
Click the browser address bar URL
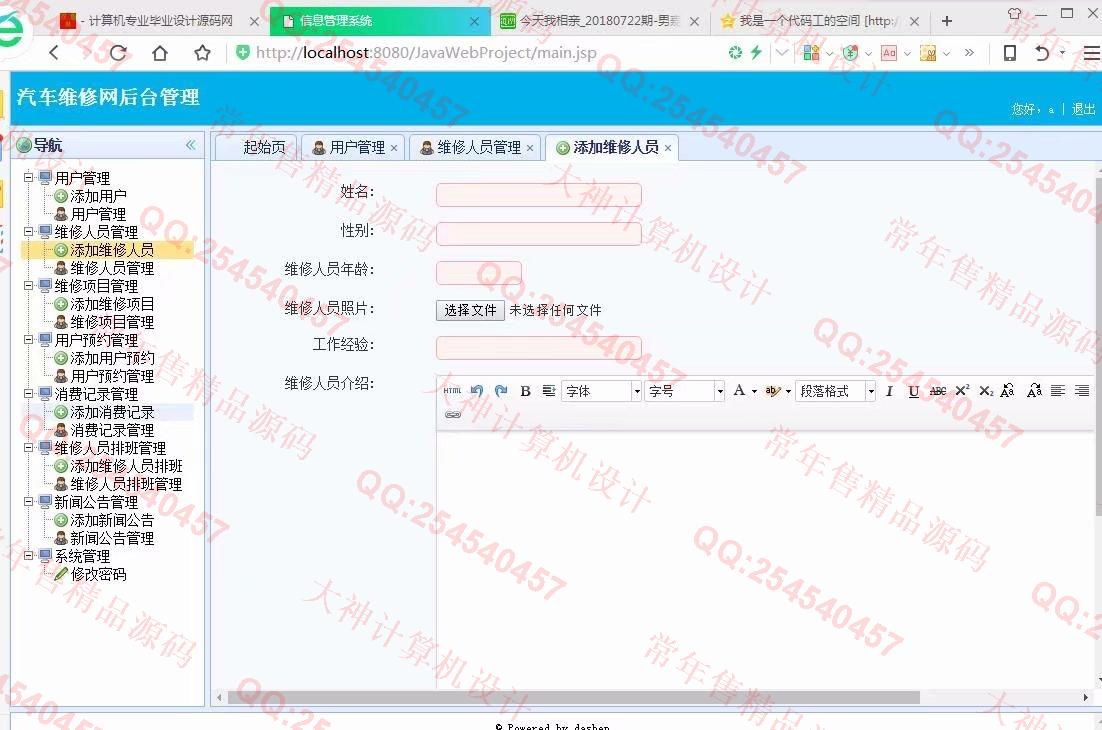click(x=426, y=53)
